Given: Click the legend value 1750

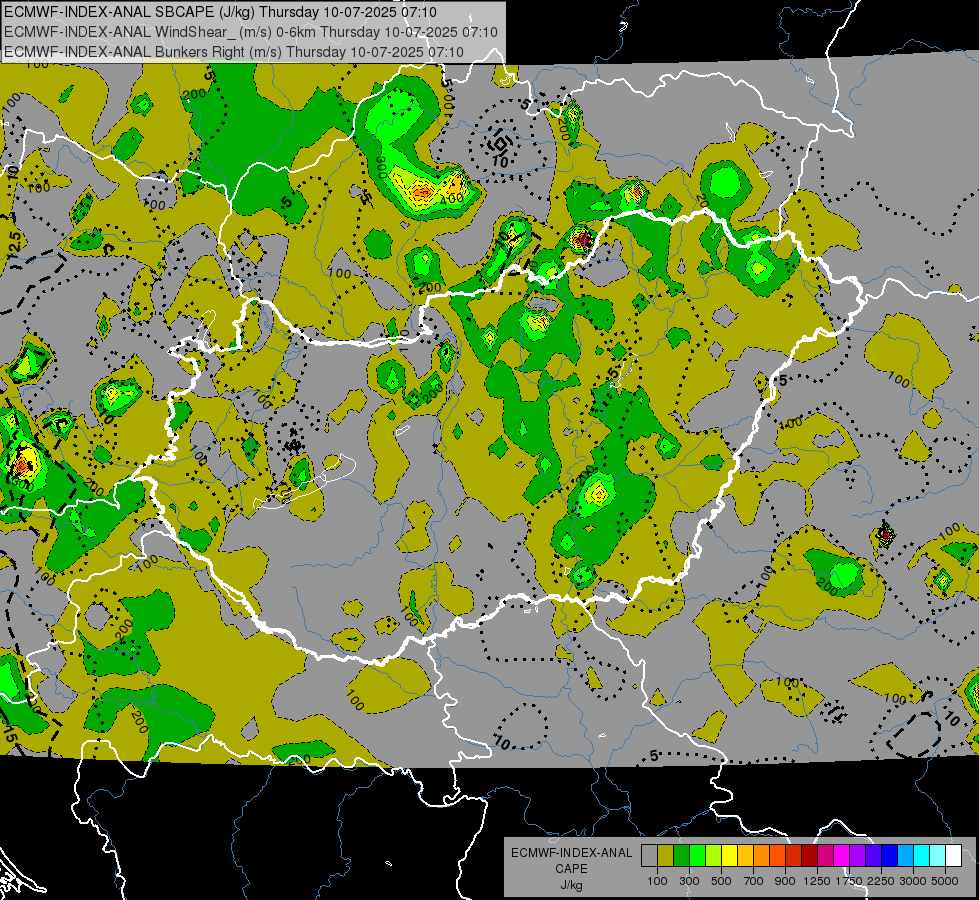Looking at the screenshot, I should 849,881.
